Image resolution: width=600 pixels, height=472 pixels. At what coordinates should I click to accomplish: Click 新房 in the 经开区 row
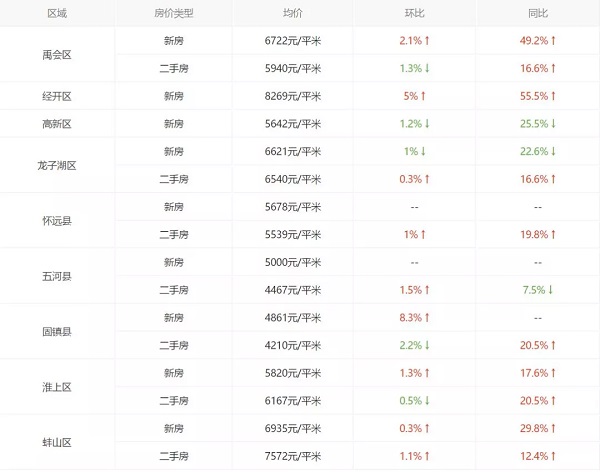coord(174,96)
